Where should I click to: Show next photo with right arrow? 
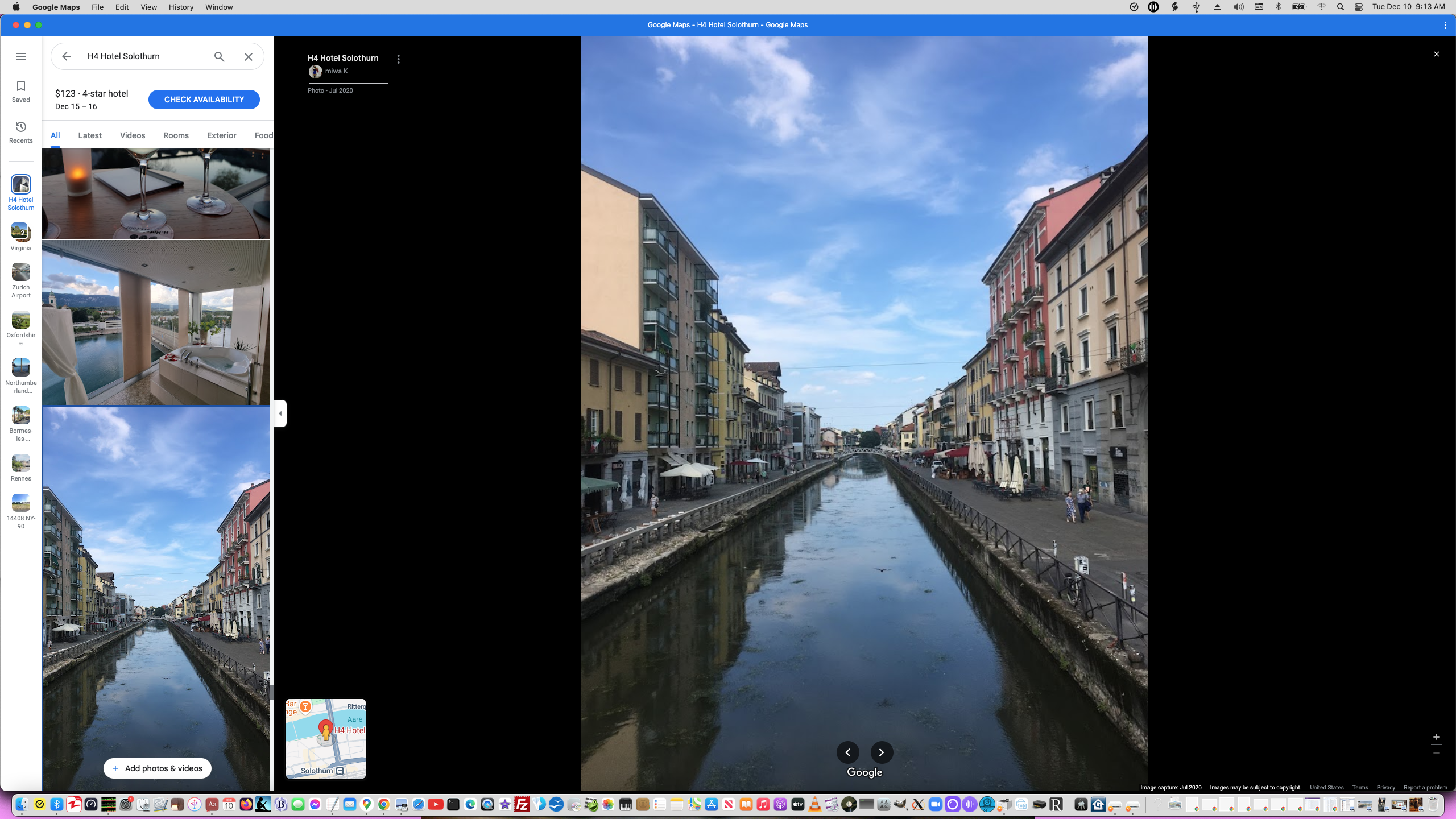click(x=882, y=752)
